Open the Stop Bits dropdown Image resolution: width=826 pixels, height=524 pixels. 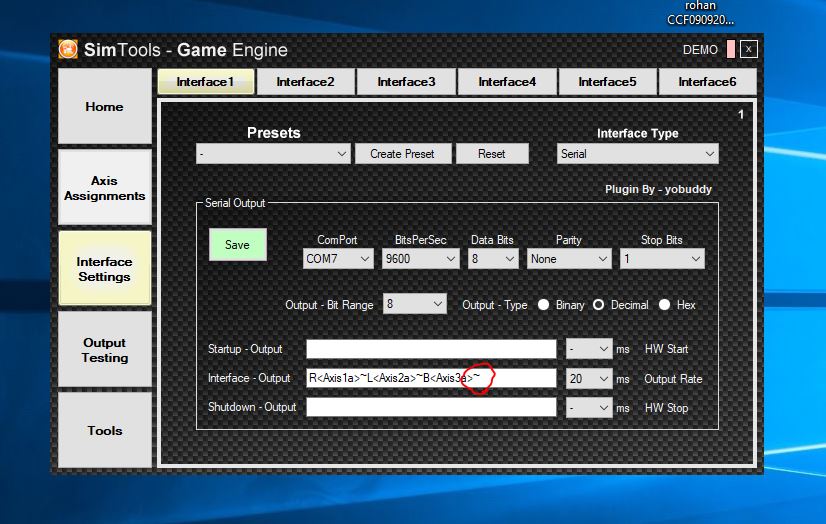tap(662, 259)
